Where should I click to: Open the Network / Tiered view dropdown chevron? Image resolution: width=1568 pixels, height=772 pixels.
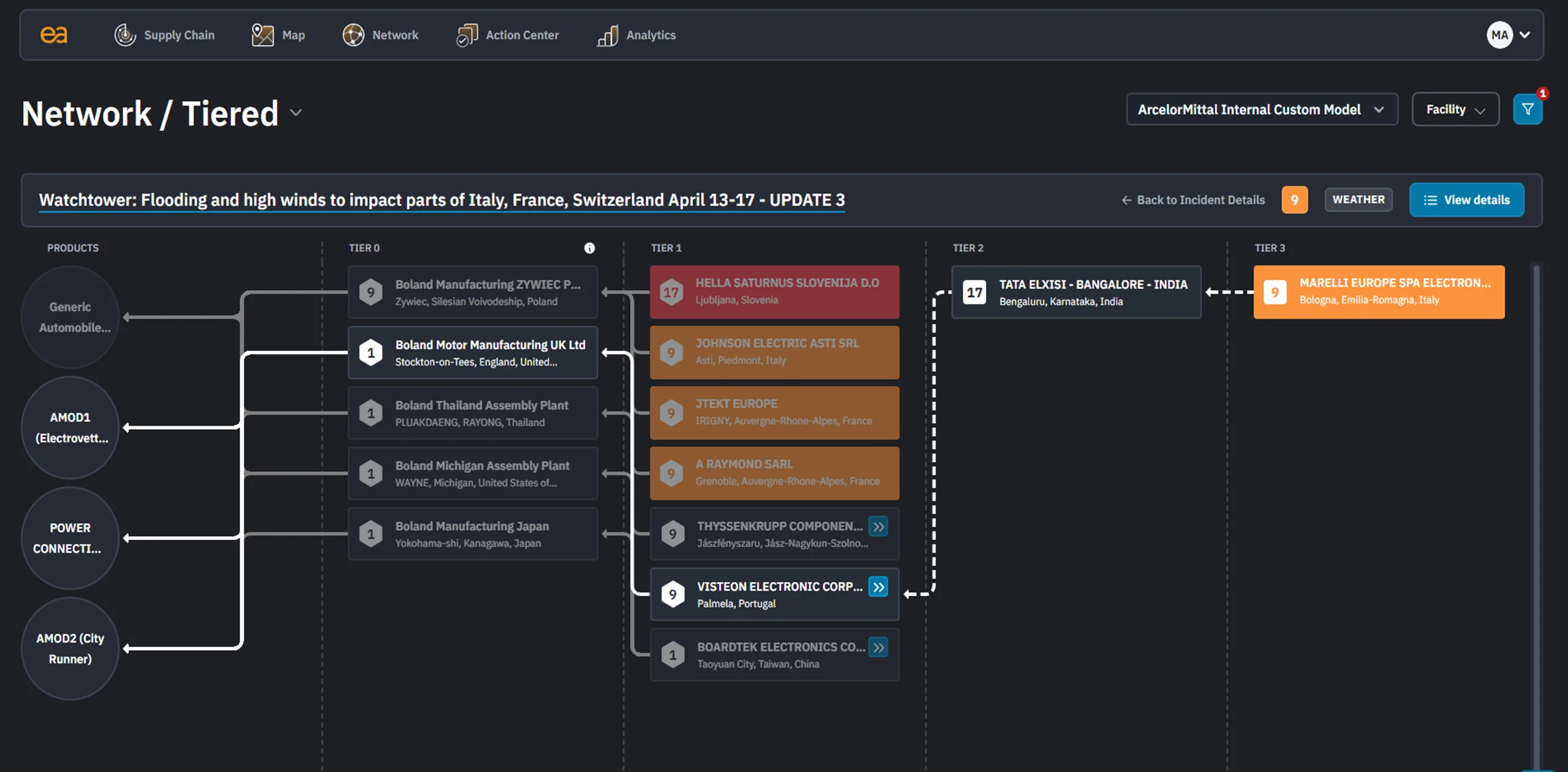(296, 113)
